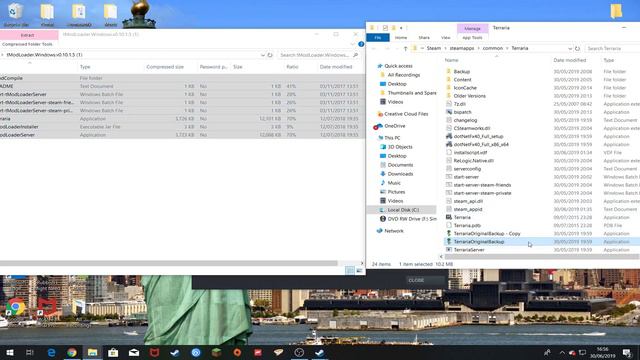Switch to details view in tModLoader window
The width and height of the screenshot is (640, 360).
point(350,270)
